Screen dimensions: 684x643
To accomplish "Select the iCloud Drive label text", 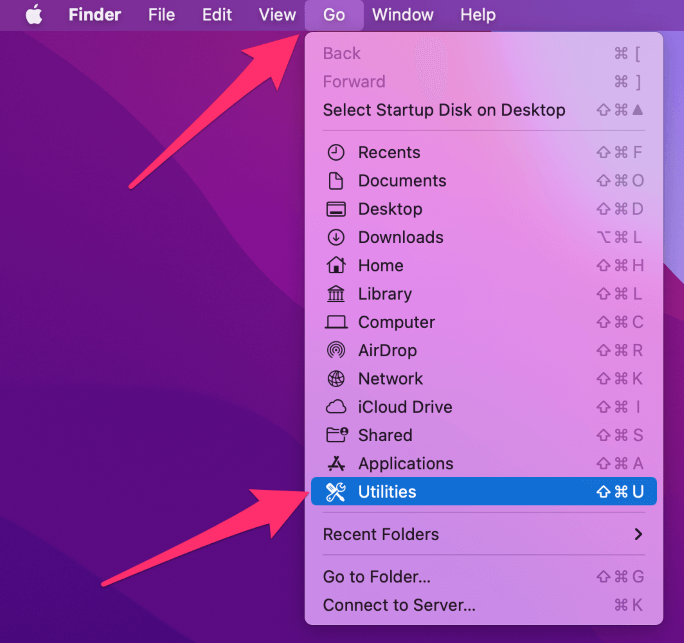I will click(x=405, y=407).
